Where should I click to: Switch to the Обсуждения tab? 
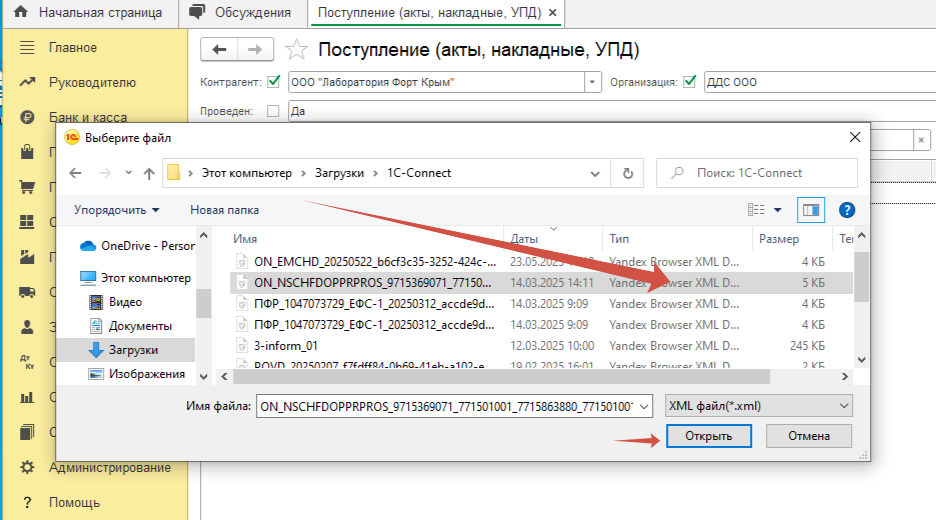[243, 13]
